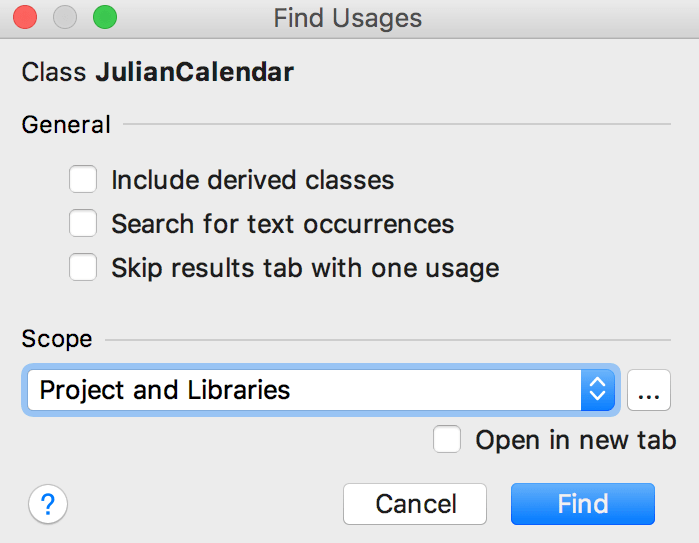This screenshot has height=543, width=699.
Task: Toggle the Open in new tab checkbox
Action: (448, 440)
